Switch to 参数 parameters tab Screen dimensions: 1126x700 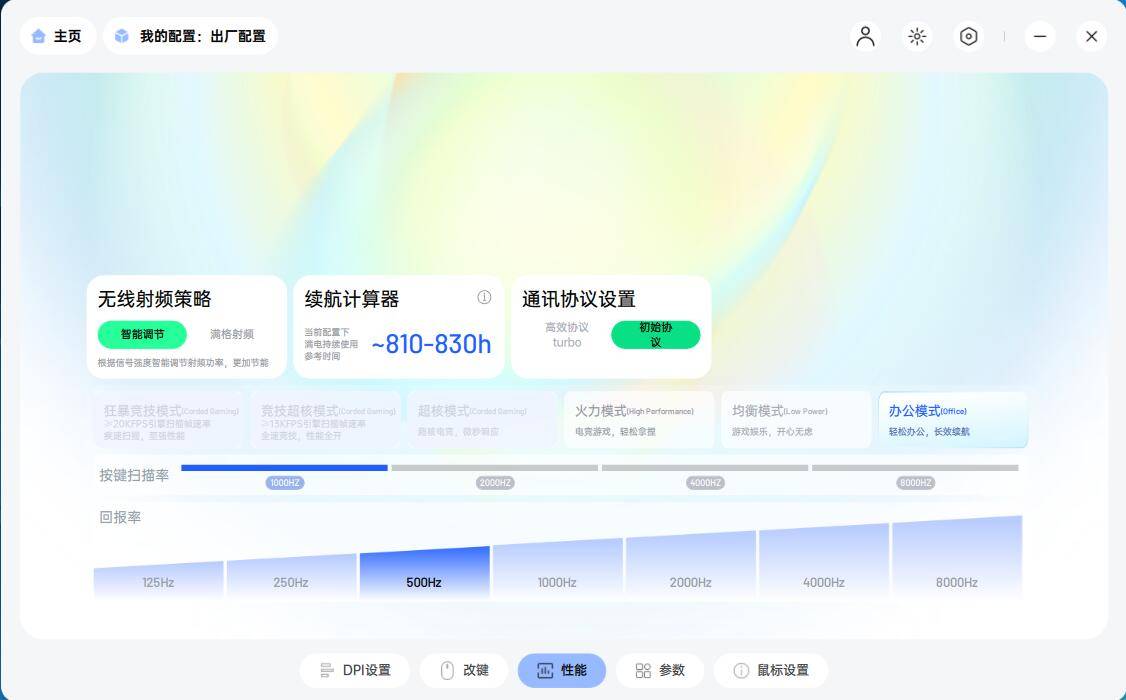click(660, 671)
